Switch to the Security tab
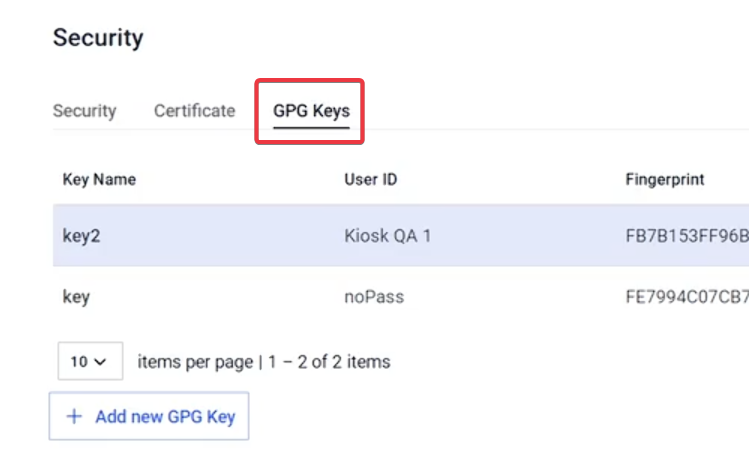This screenshot has width=749, height=458. (x=84, y=111)
